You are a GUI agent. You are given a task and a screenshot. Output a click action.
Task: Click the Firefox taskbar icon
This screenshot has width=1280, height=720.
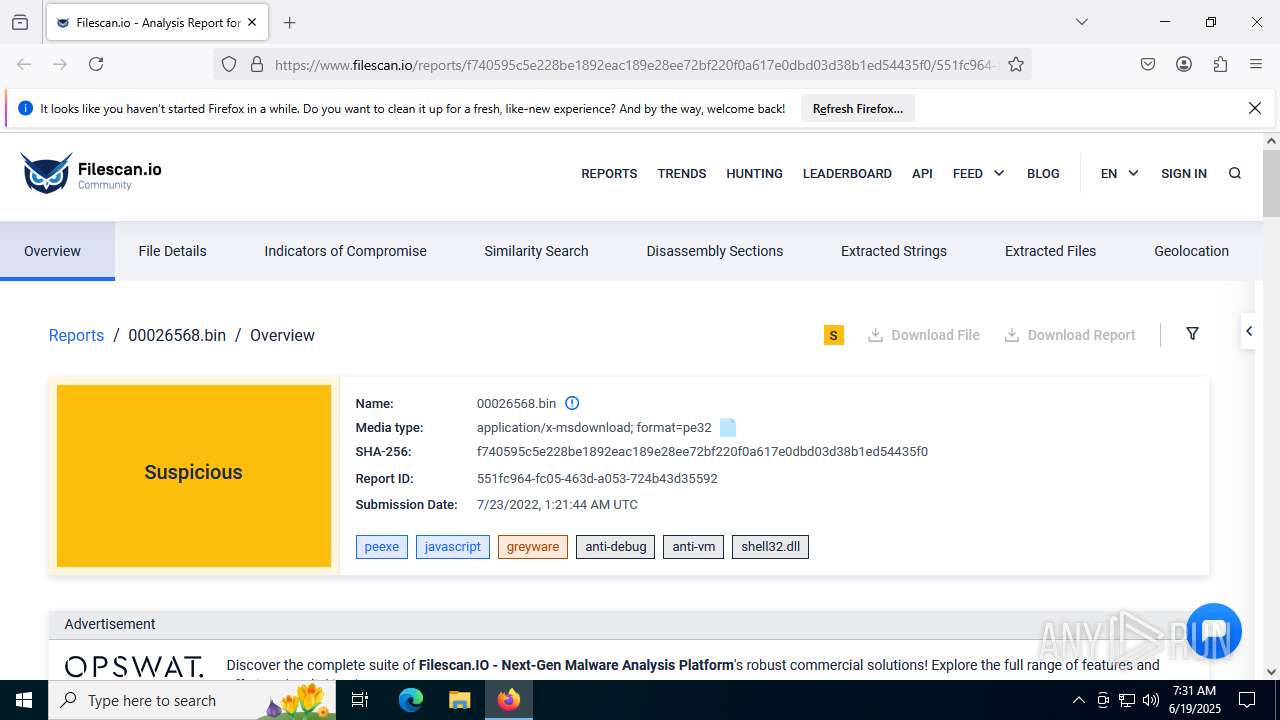(x=509, y=700)
